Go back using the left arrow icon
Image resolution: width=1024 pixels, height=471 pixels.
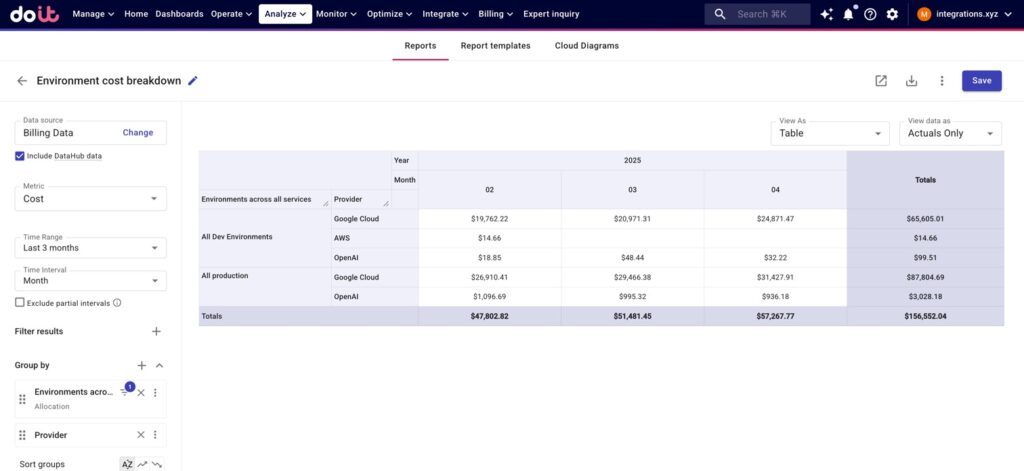(x=22, y=81)
